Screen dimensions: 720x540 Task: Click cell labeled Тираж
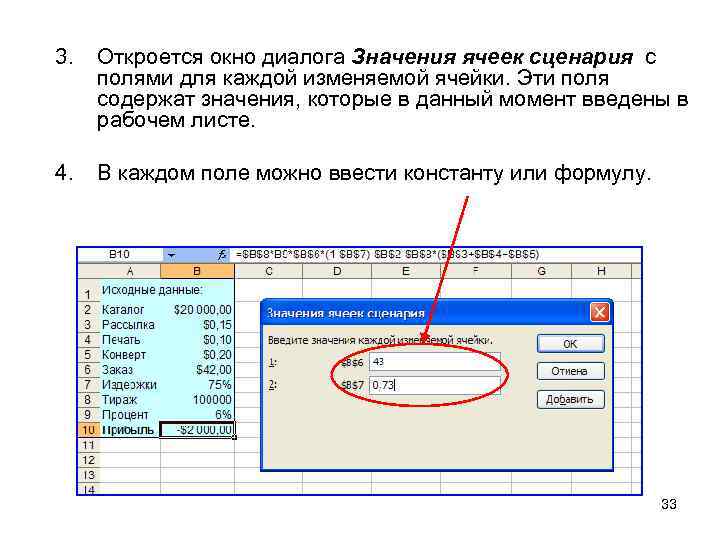(130, 399)
